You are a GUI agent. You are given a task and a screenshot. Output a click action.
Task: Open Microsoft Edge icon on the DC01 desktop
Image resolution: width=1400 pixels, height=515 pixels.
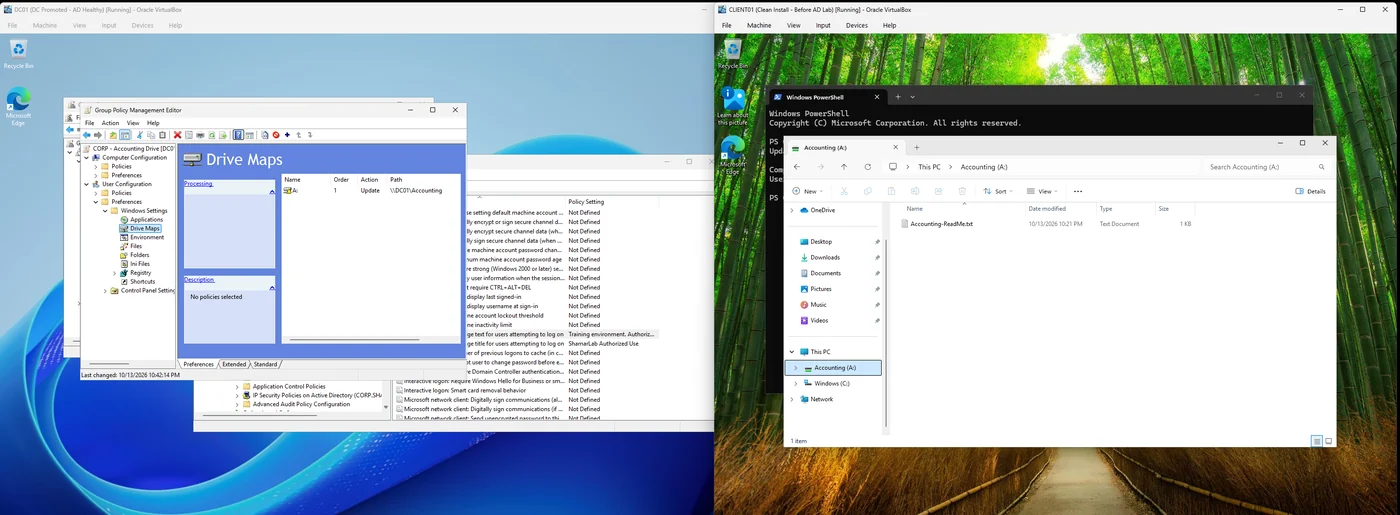(18, 106)
